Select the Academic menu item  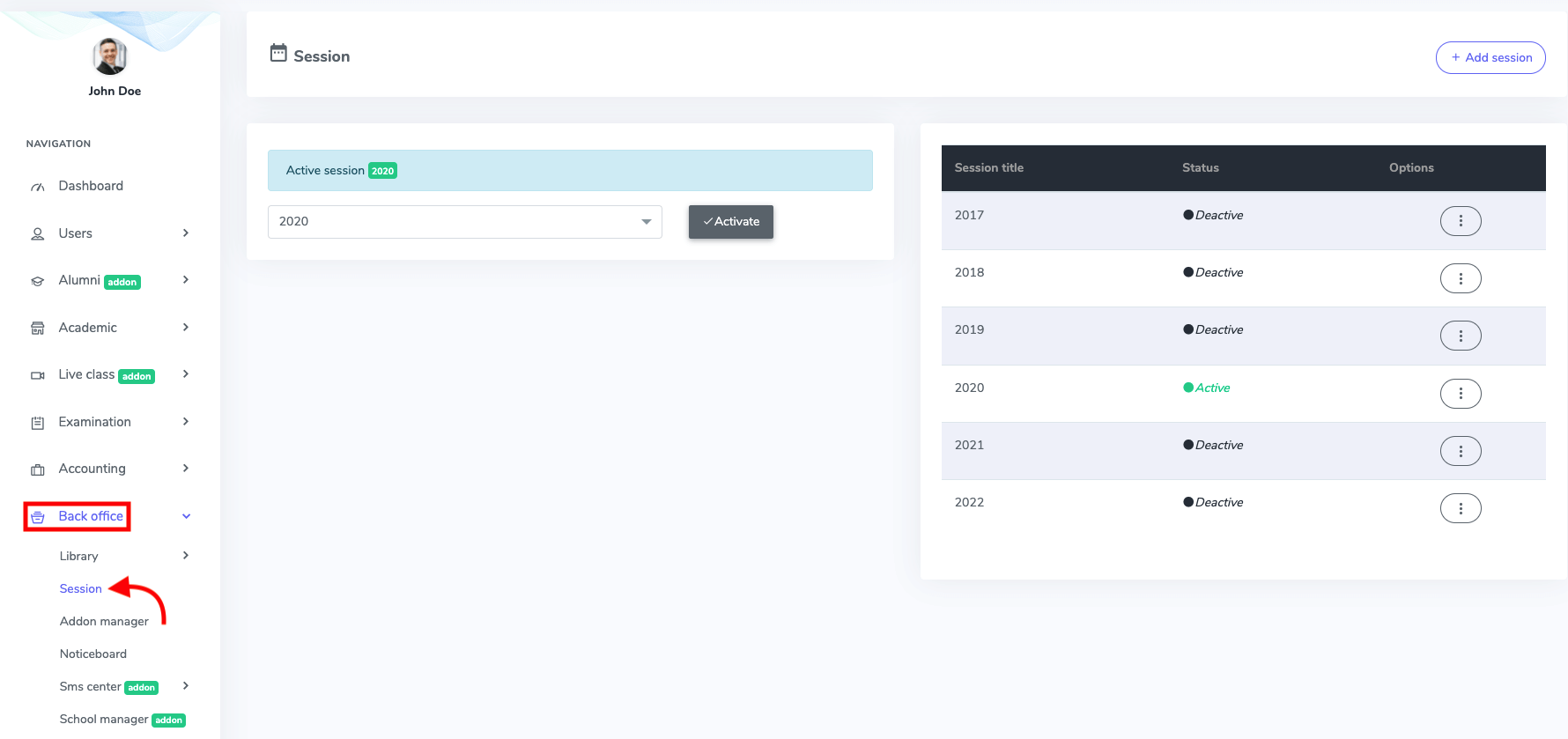point(87,328)
